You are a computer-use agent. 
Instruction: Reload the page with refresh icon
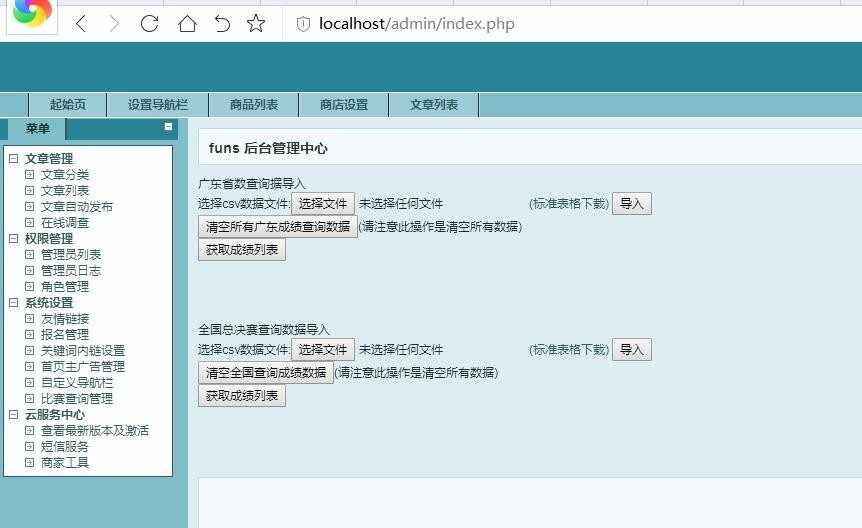pos(150,24)
